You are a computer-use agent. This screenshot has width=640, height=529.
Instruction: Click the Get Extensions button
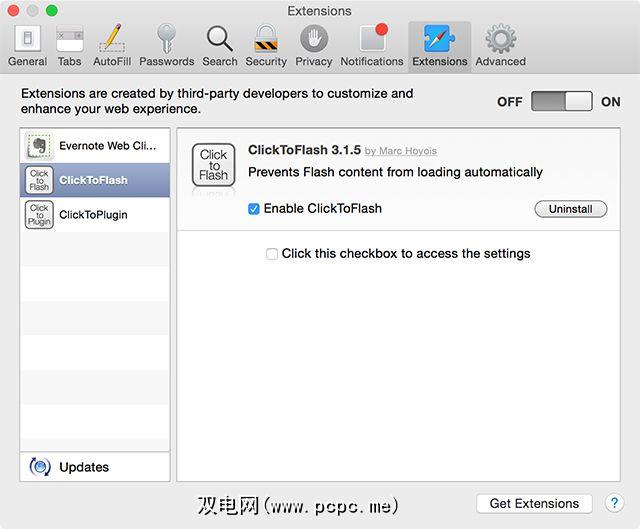click(x=534, y=503)
